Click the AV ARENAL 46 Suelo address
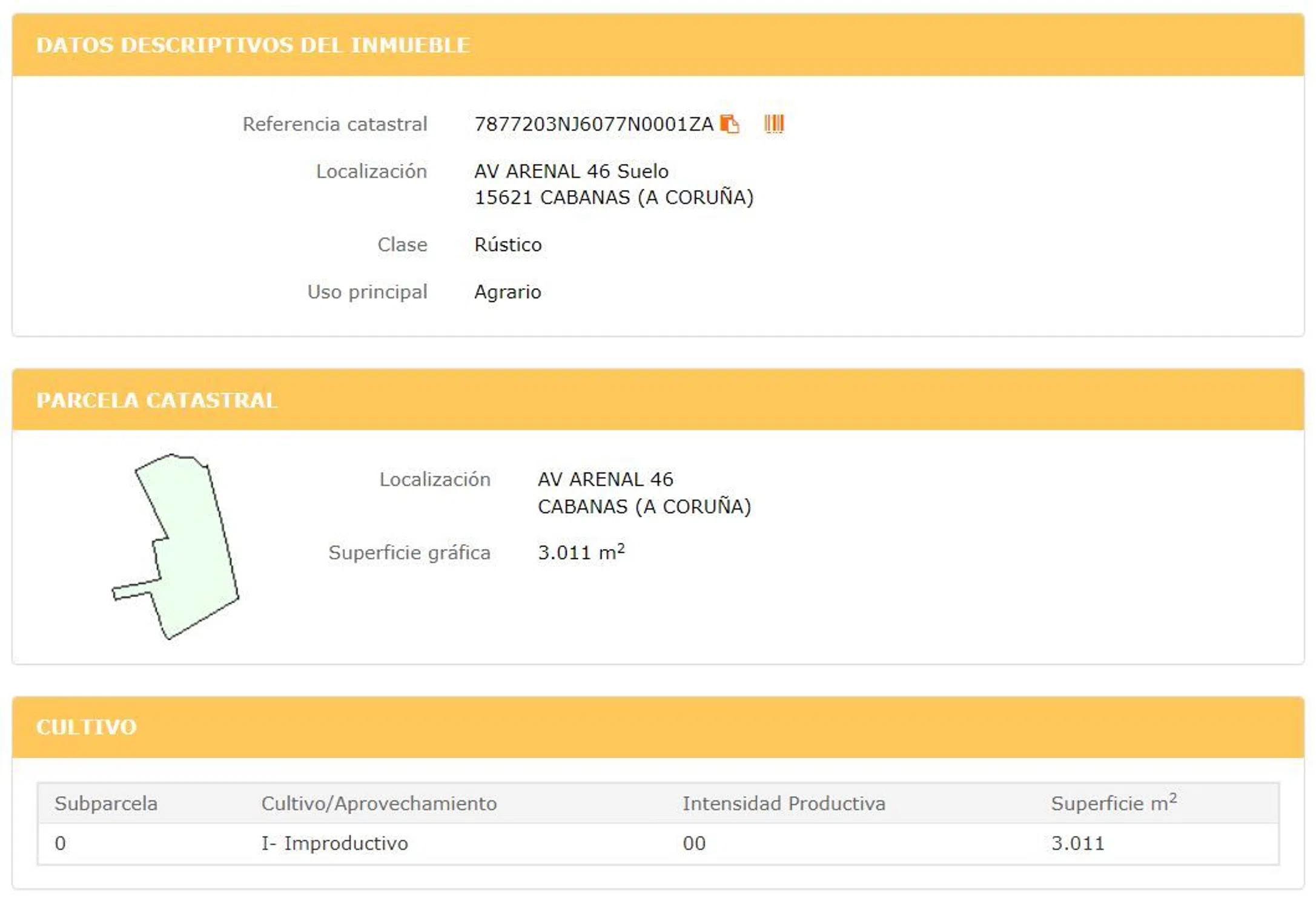Image resolution: width=1316 pixels, height=908 pixels. (x=571, y=171)
